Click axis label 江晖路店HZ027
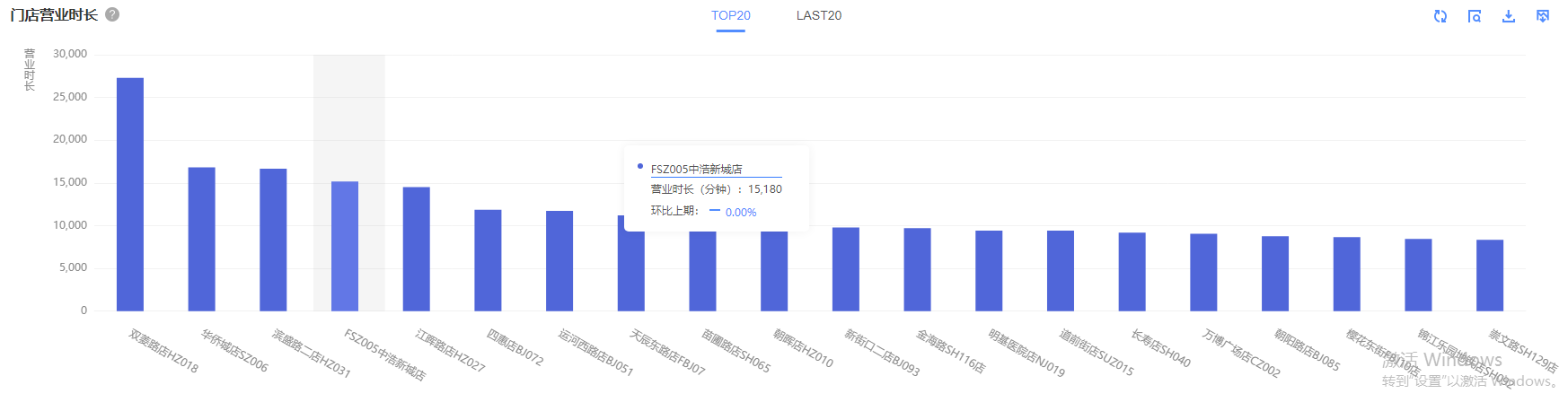The width and height of the screenshot is (1568, 411). (450, 351)
